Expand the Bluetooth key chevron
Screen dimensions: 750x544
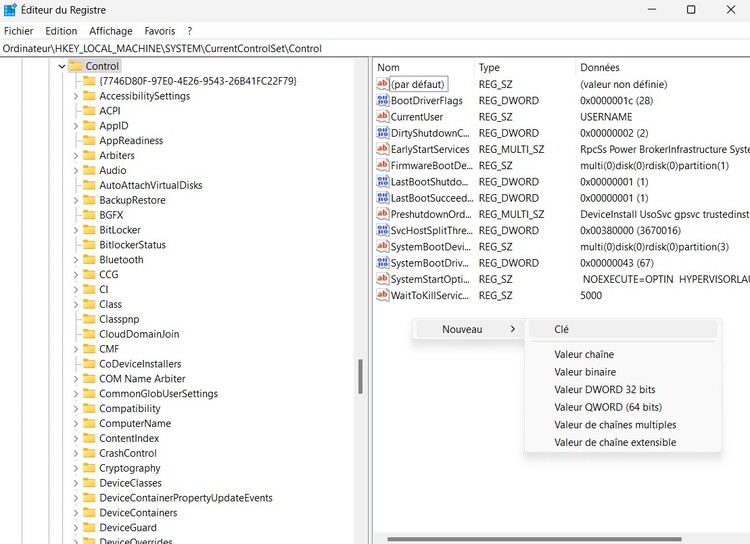75,260
